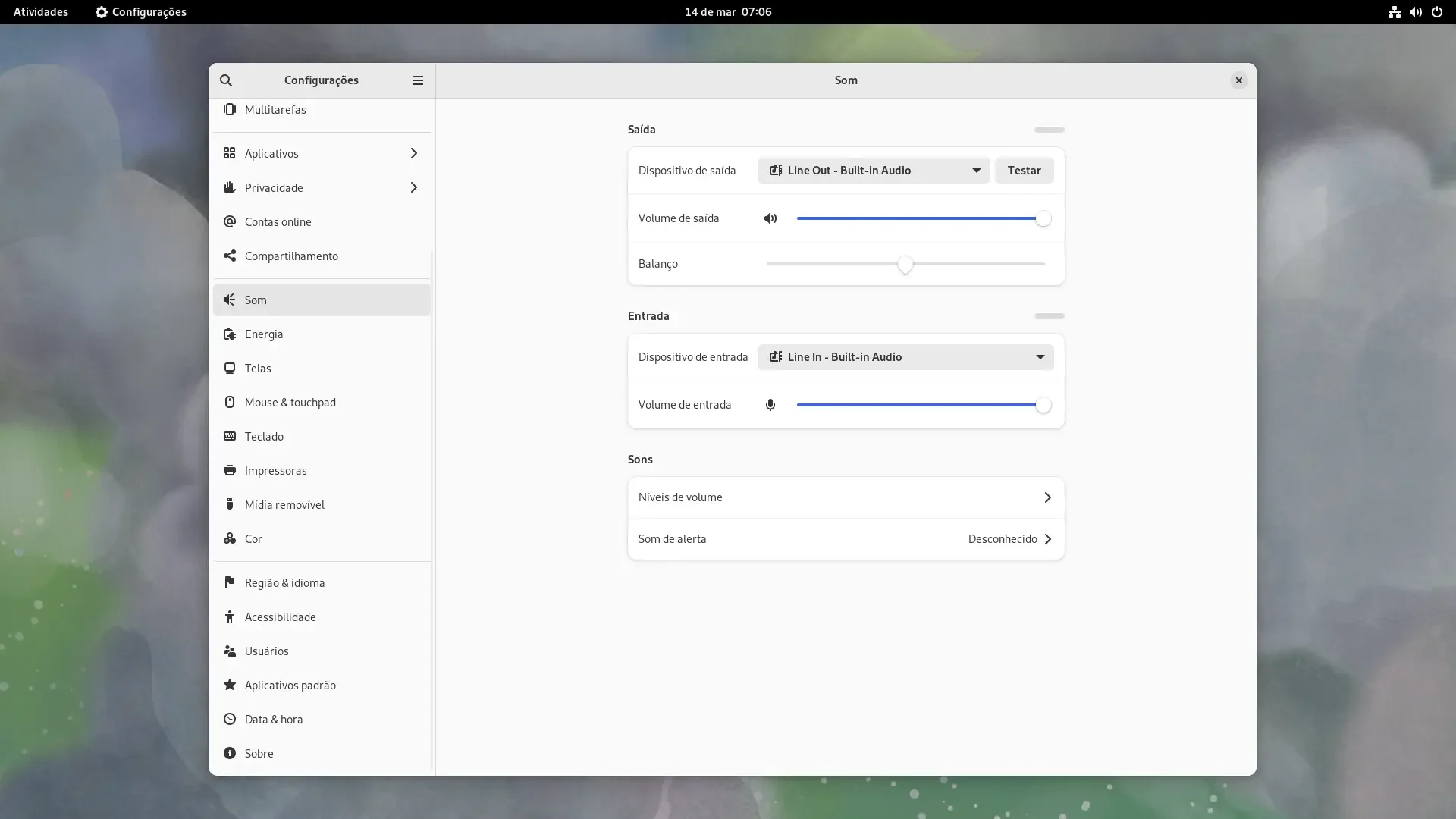
Task: Click the Multitarefas sidebar icon
Action: pos(230,109)
